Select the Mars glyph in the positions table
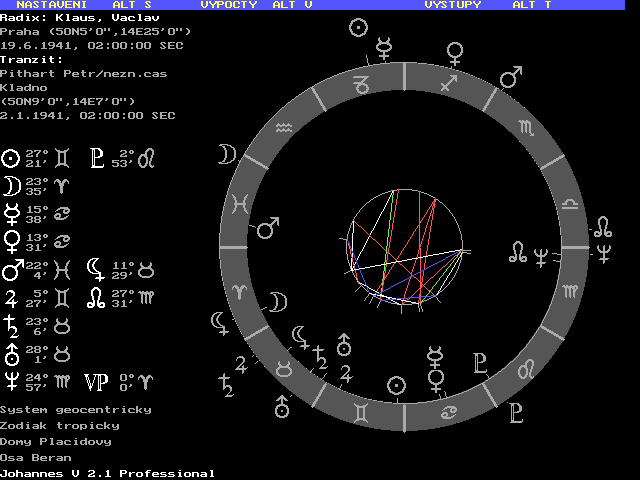The height and width of the screenshot is (480, 640). [x=12, y=270]
